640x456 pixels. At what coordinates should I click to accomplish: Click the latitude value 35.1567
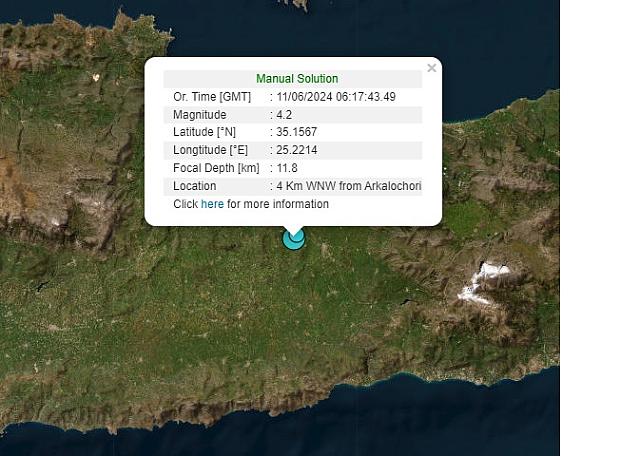click(297, 132)
